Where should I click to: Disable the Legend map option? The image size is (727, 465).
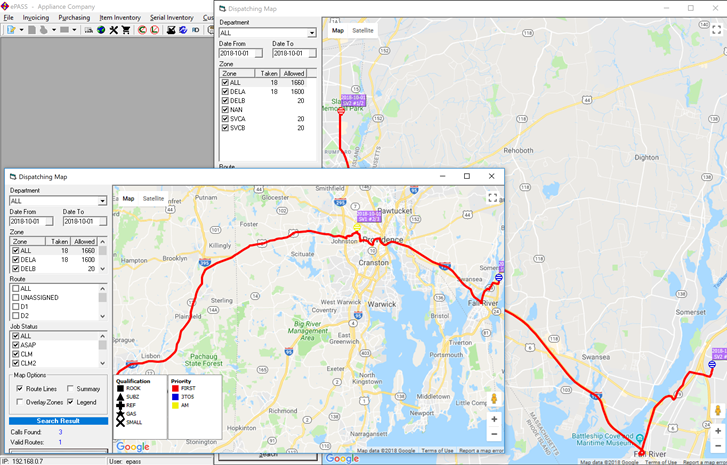pos(70,402)
